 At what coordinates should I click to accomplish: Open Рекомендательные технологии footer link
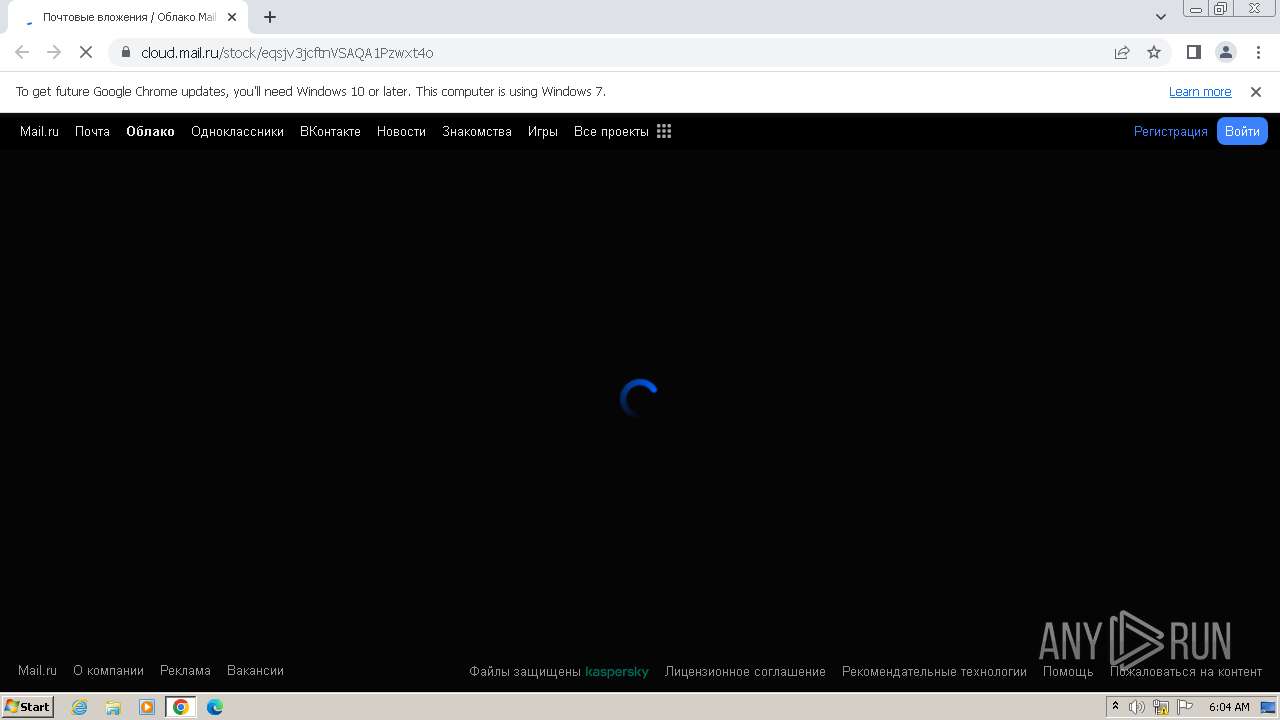click(x=934, y=671)
